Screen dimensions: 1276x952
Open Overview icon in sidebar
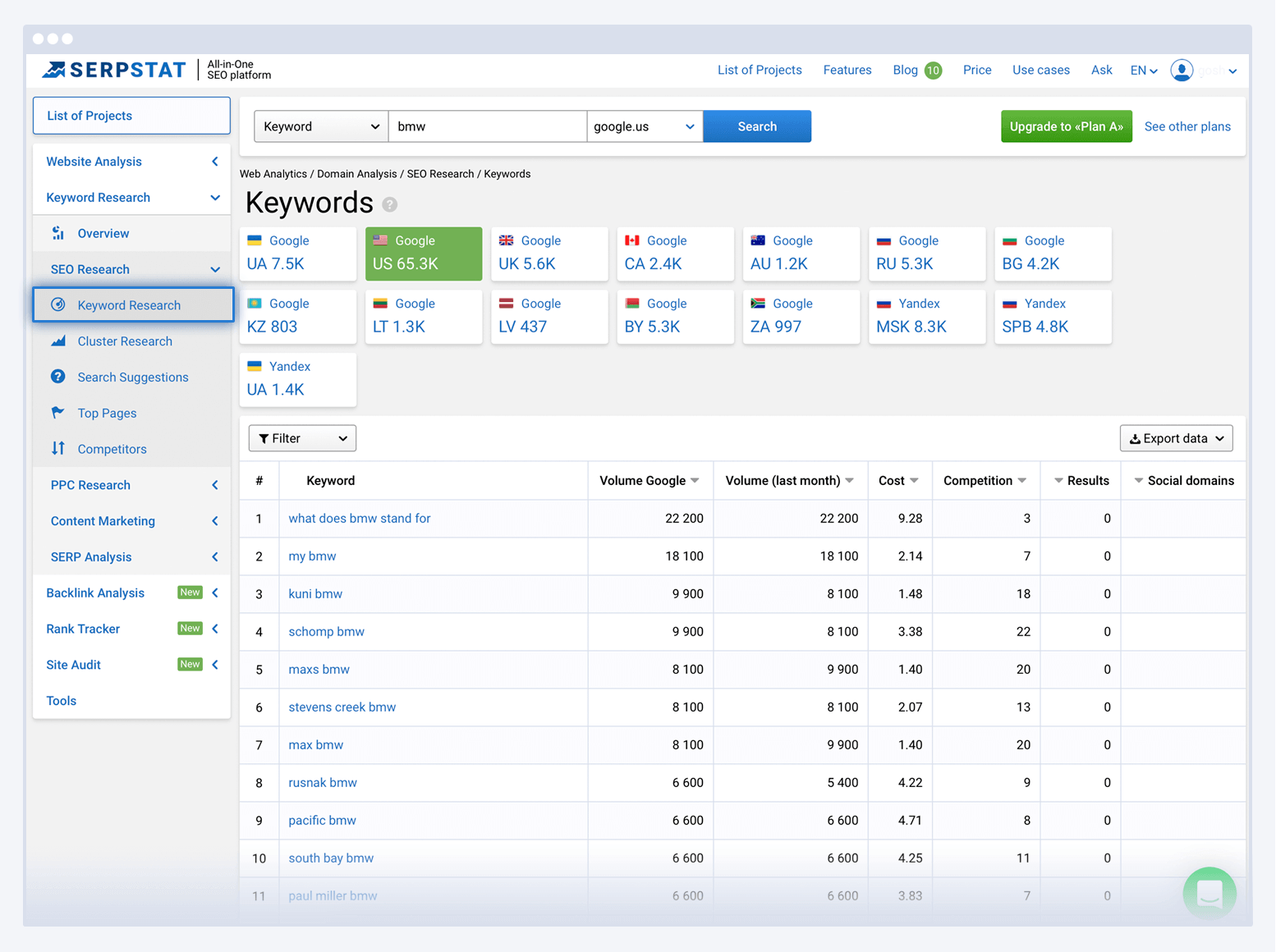click(x=58, y=233)
